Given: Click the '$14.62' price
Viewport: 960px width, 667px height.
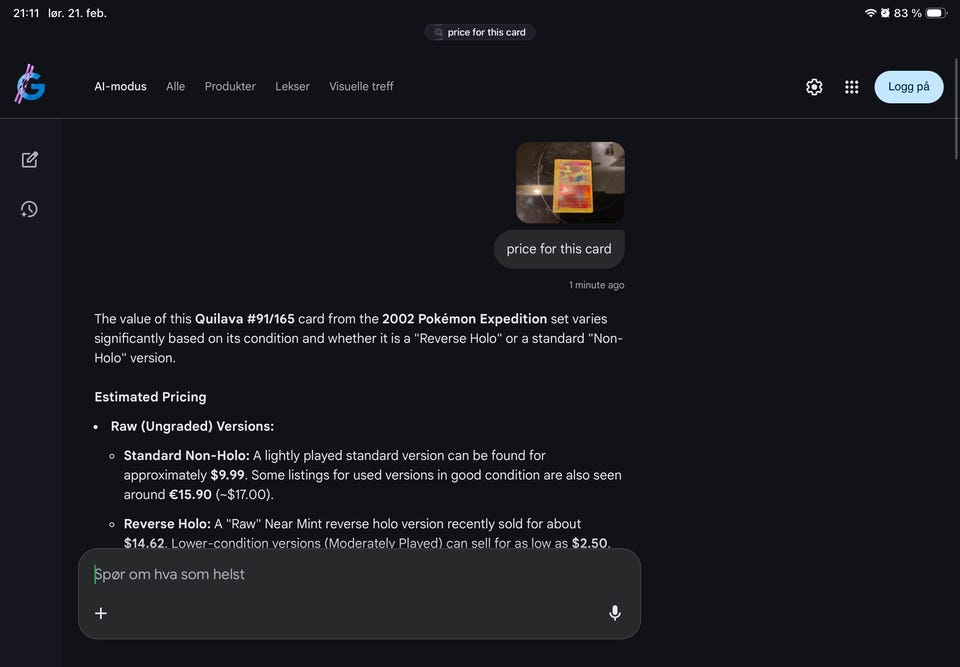Looking at the screenshot, I should (x=144, y=543).
